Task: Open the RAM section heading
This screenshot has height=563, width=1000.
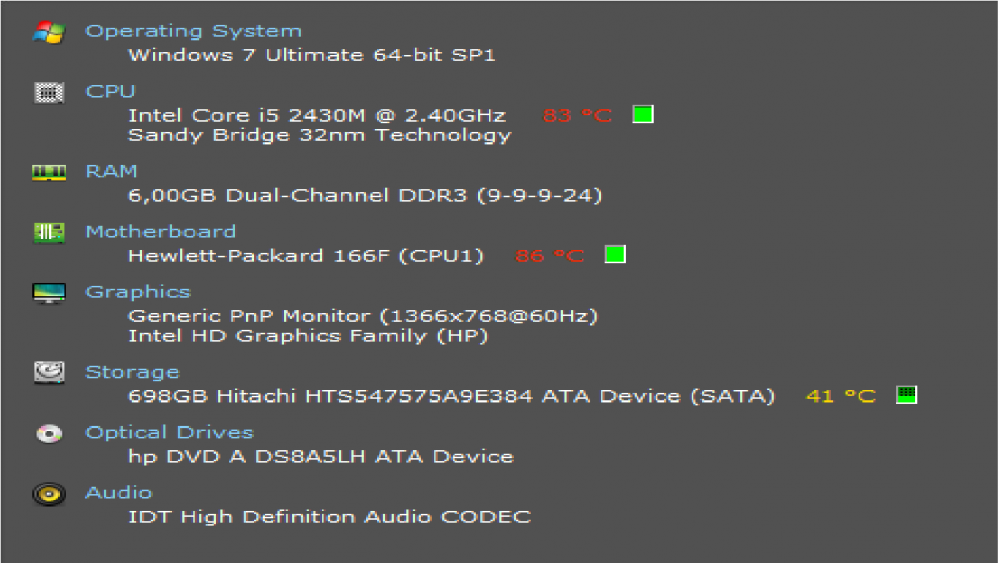Action: tap(112, 172)
